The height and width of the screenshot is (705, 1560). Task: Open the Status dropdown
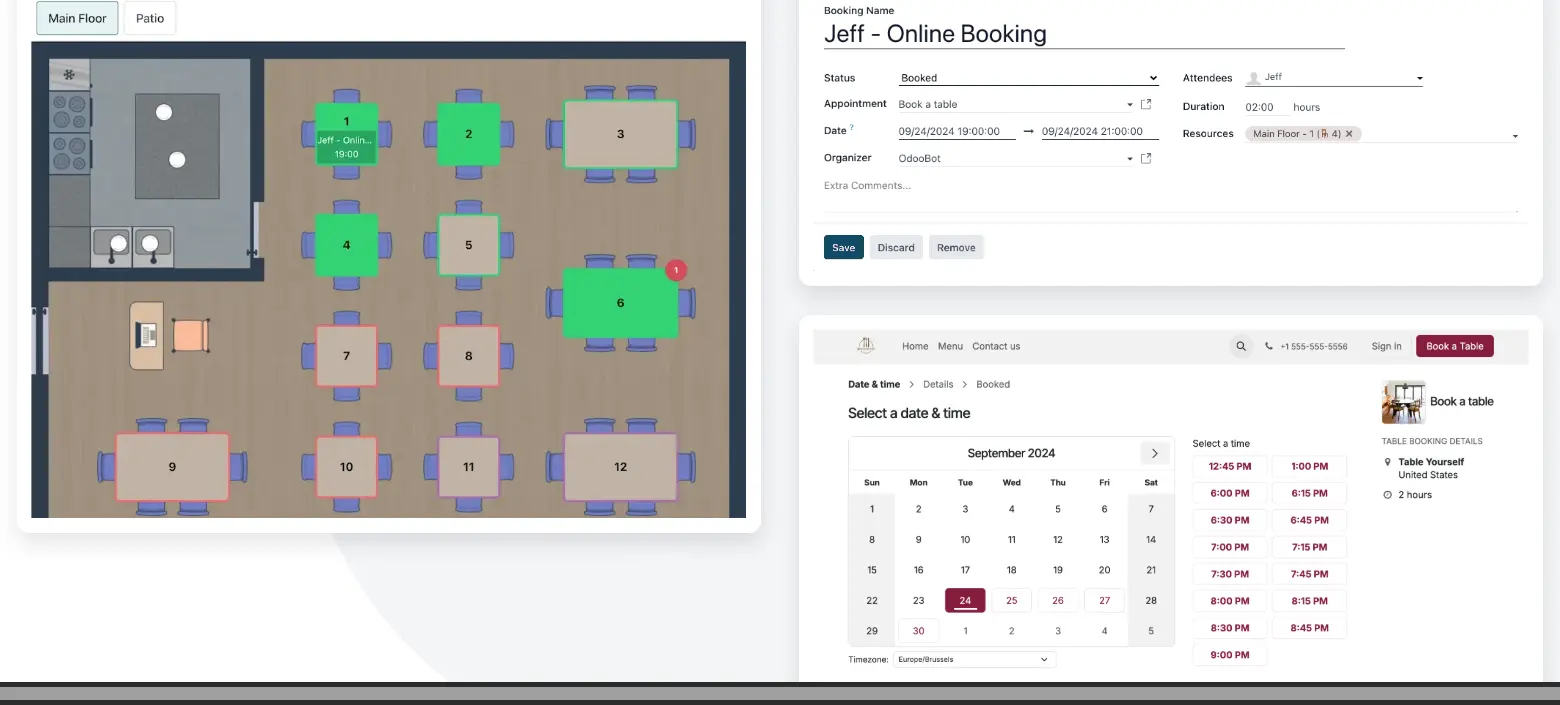[x=1028, y=78]
